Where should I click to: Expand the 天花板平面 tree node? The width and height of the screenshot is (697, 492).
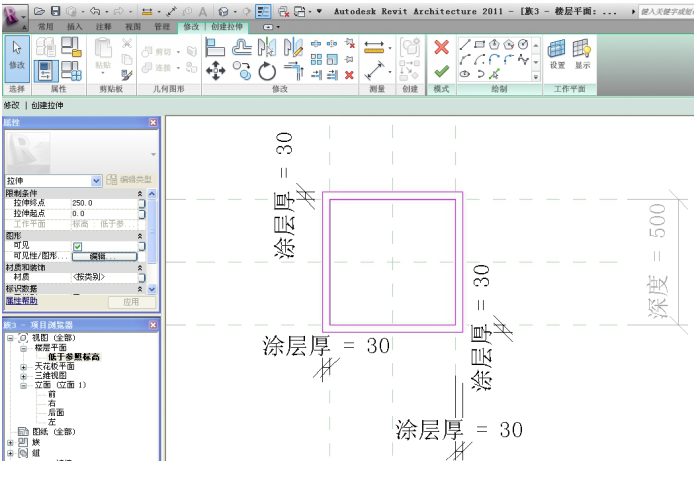tap(23, 367)
